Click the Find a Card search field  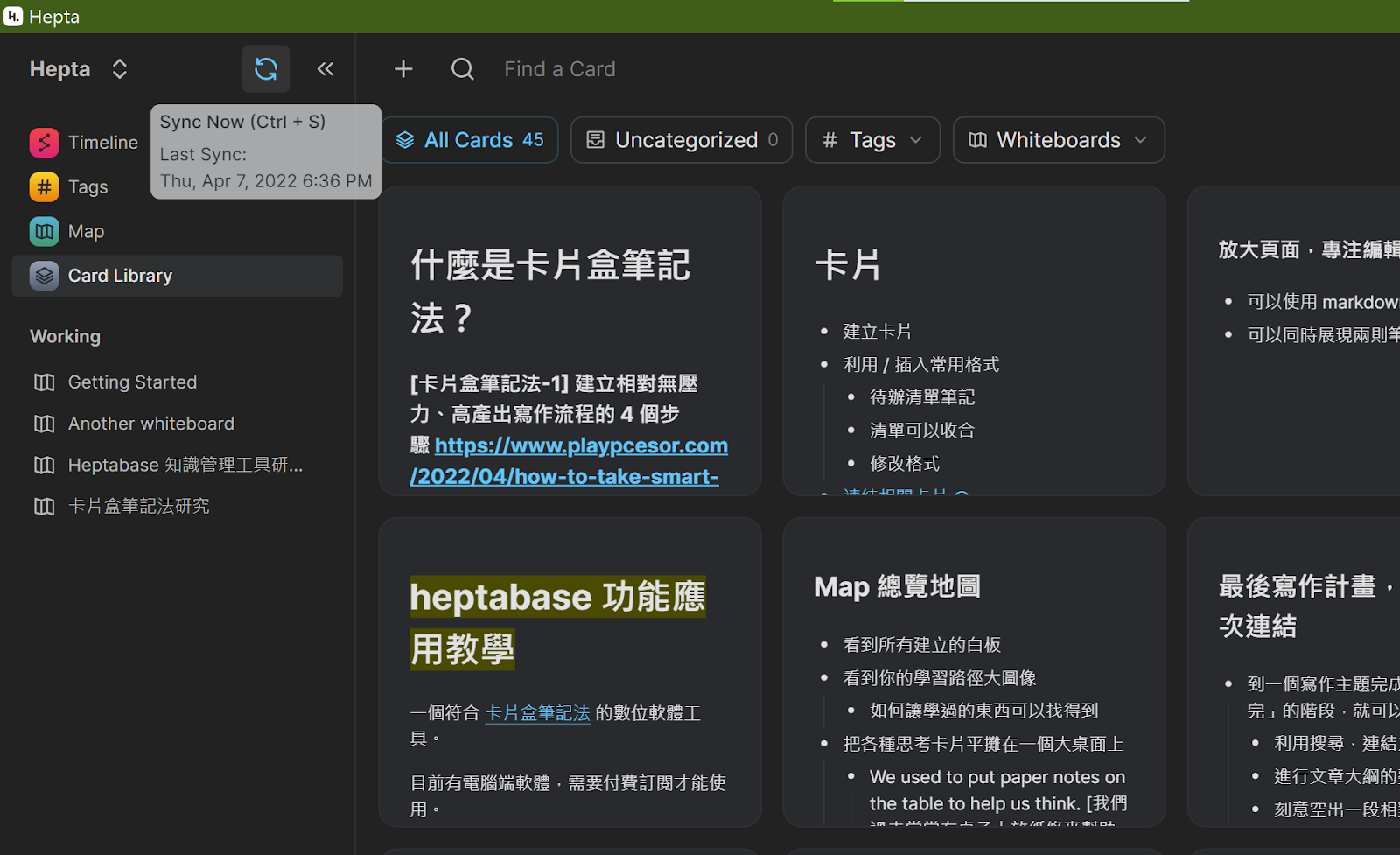(x=560, y=69)
